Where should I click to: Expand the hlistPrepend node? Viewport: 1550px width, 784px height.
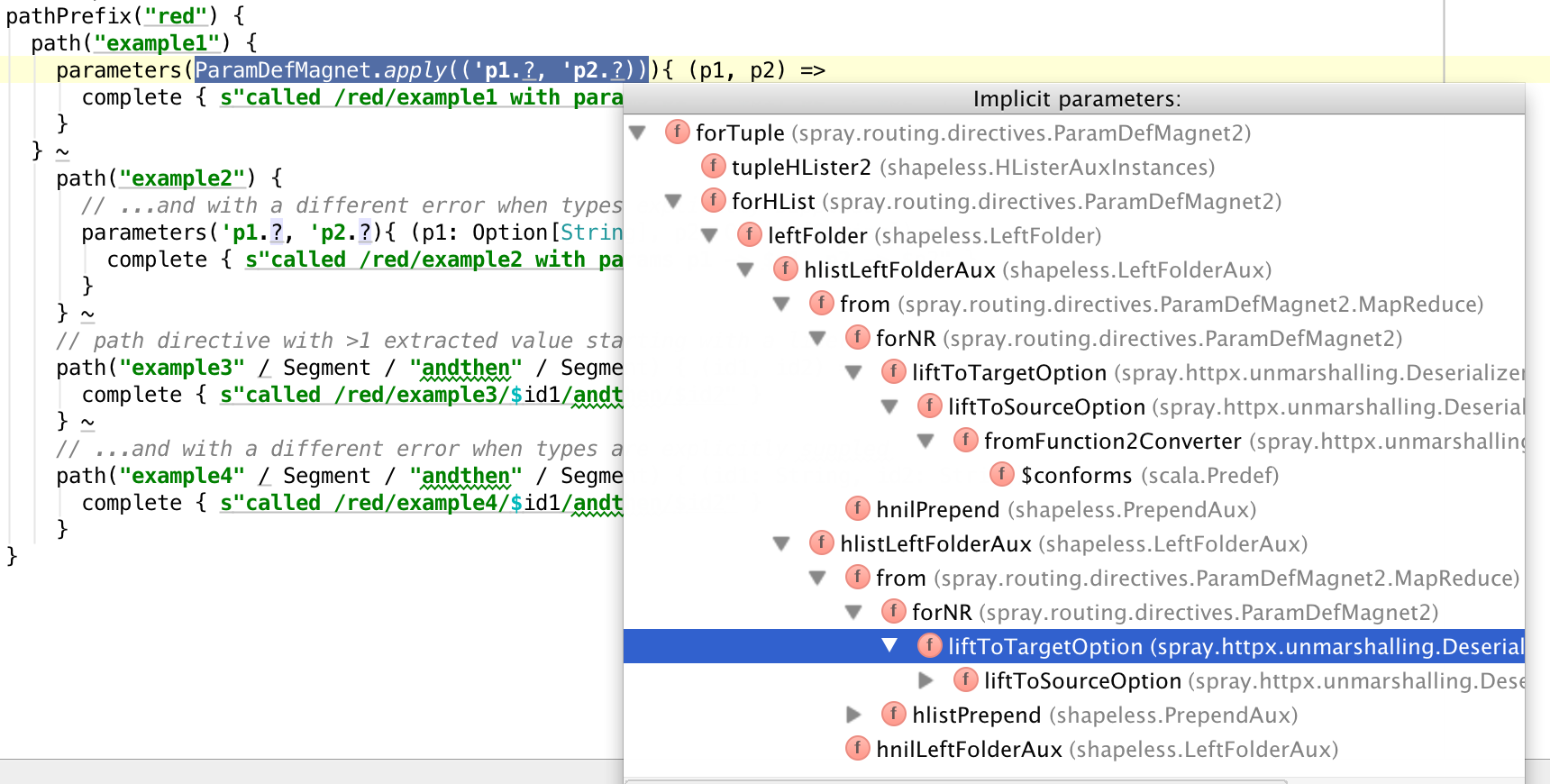pyautogui.click(x=854, y=715)
